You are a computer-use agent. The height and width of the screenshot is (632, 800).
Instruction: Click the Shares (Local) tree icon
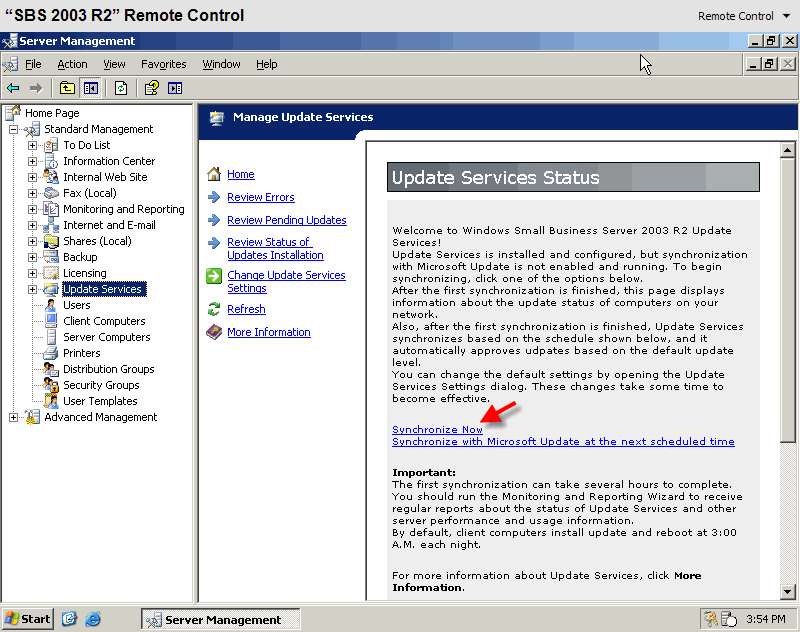click(x=51, y=241)
